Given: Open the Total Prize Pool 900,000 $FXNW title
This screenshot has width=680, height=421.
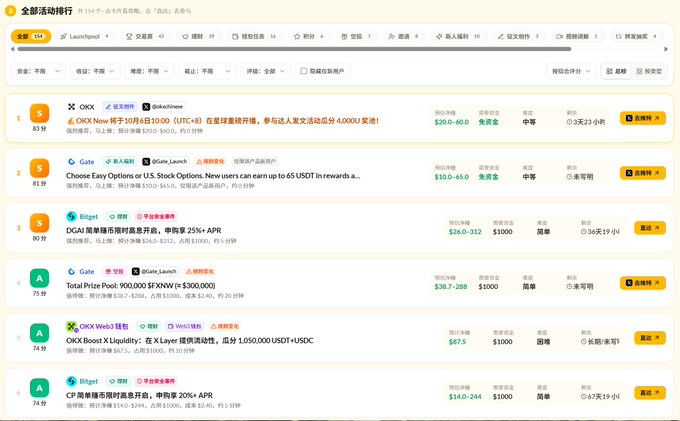Looking at the screenshot, I should [141, 286].
